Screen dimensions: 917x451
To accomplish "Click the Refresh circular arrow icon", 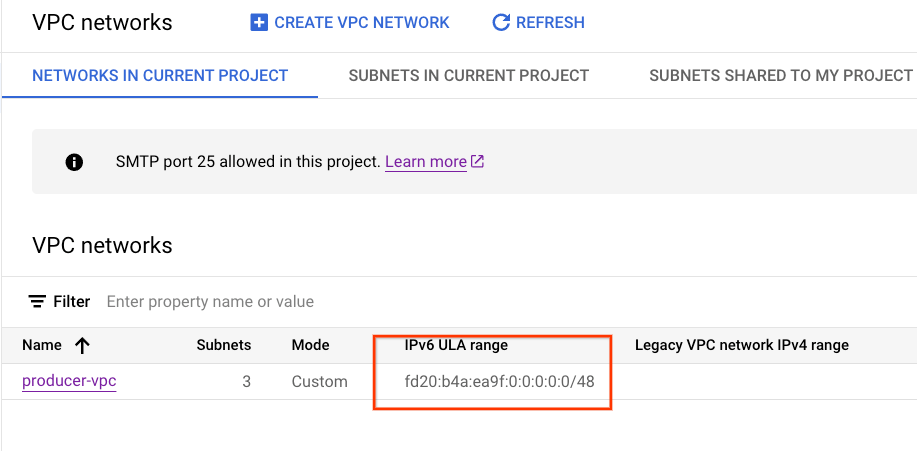I will pyautogui.click(x=501, y=22).
